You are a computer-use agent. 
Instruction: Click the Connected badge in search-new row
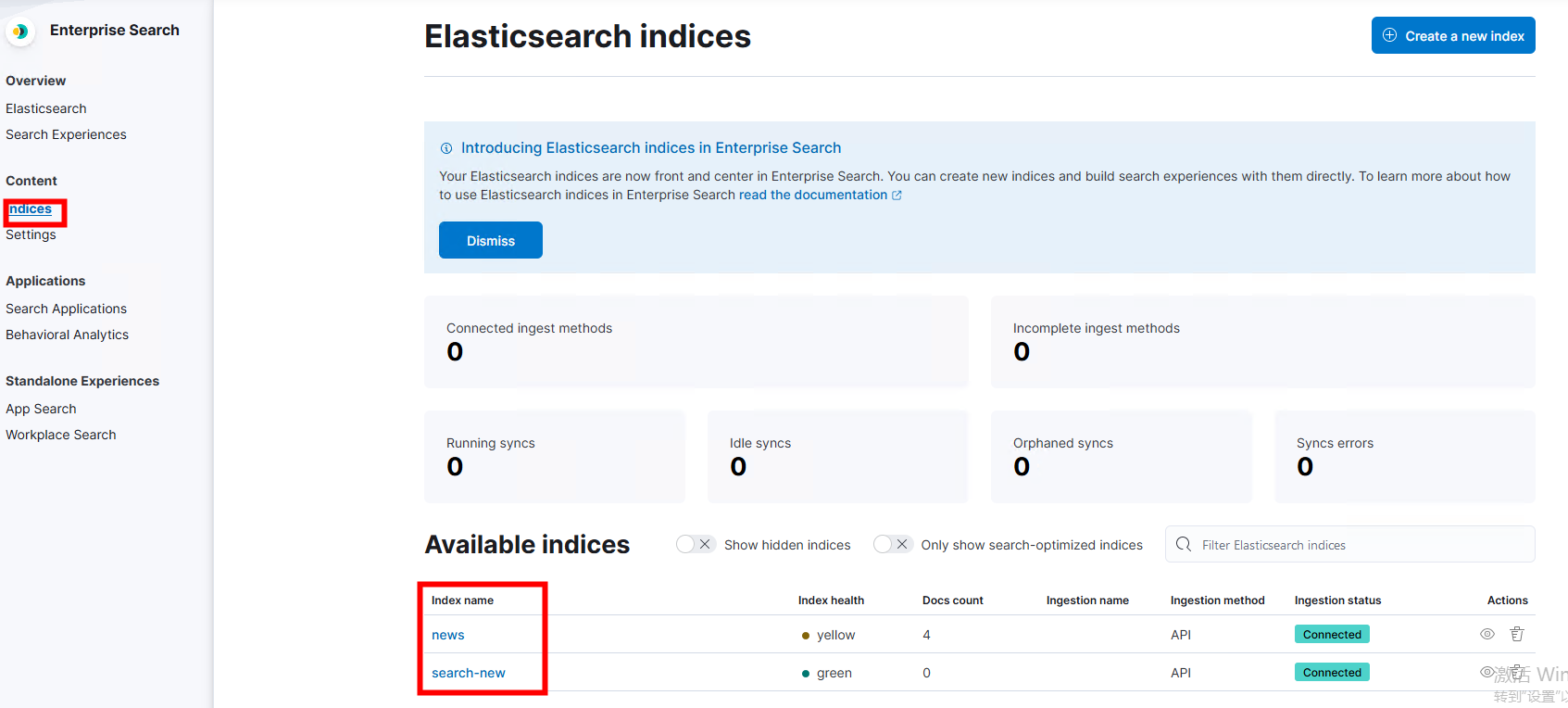1332,672
